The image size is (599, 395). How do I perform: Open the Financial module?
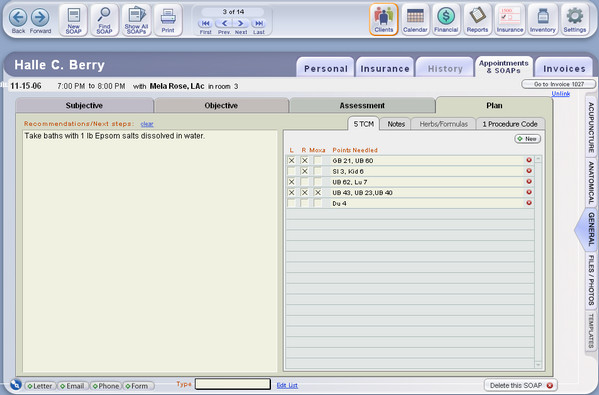[446, 19]
